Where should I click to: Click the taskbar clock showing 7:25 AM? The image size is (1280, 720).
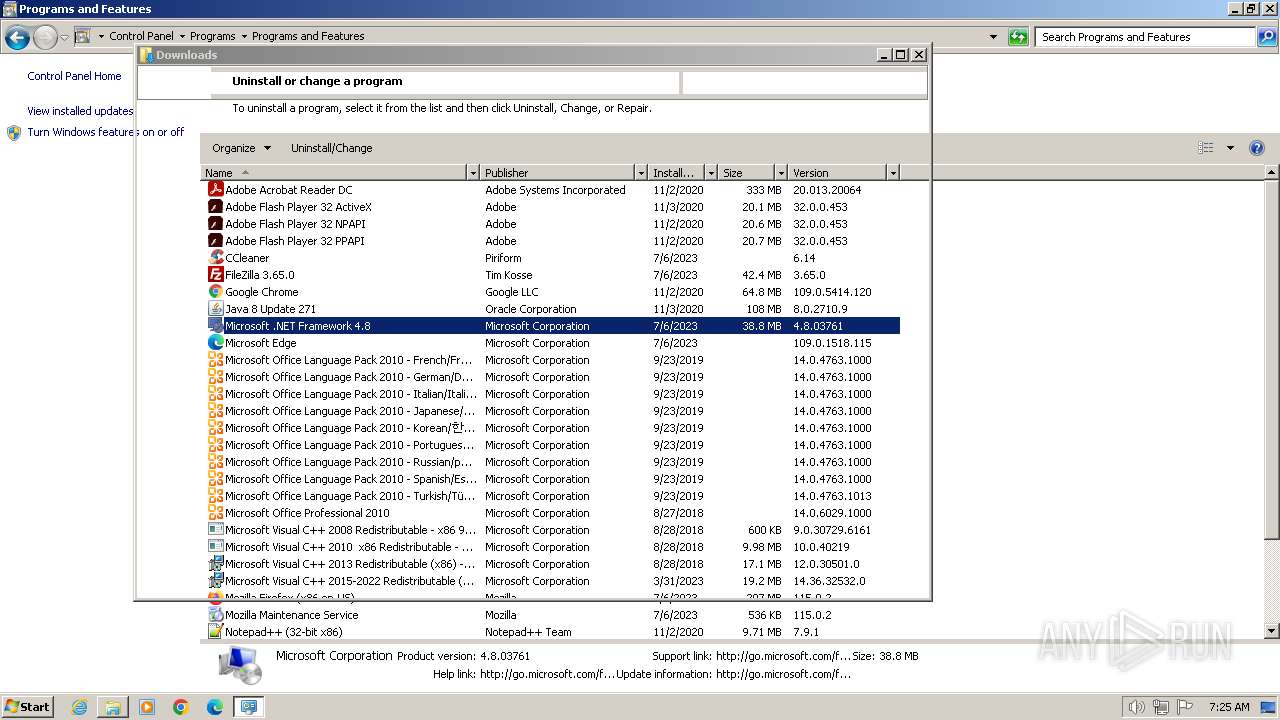[1229, 707]
